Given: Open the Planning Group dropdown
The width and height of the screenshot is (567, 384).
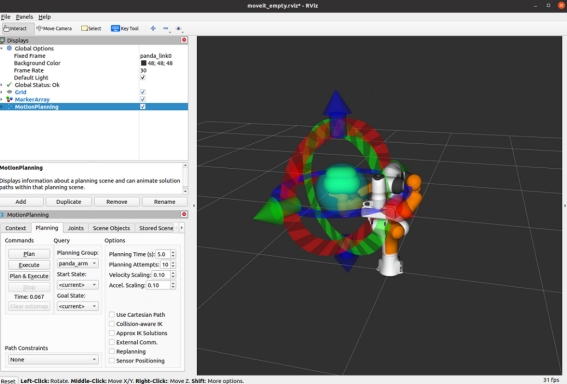Looking at the screenshot, I should coord(77,263).
